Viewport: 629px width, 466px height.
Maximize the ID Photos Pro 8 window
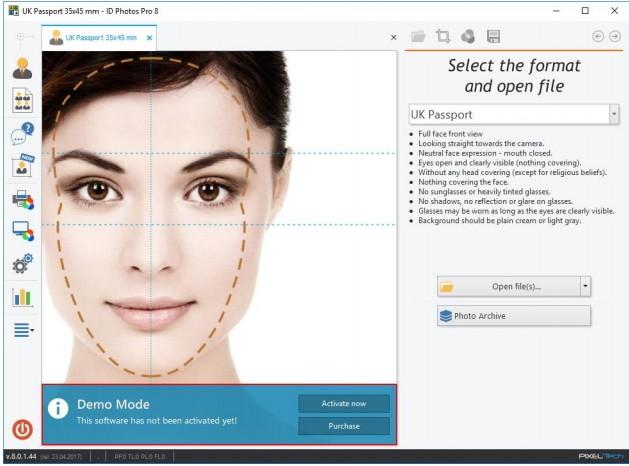click(585, 11)
